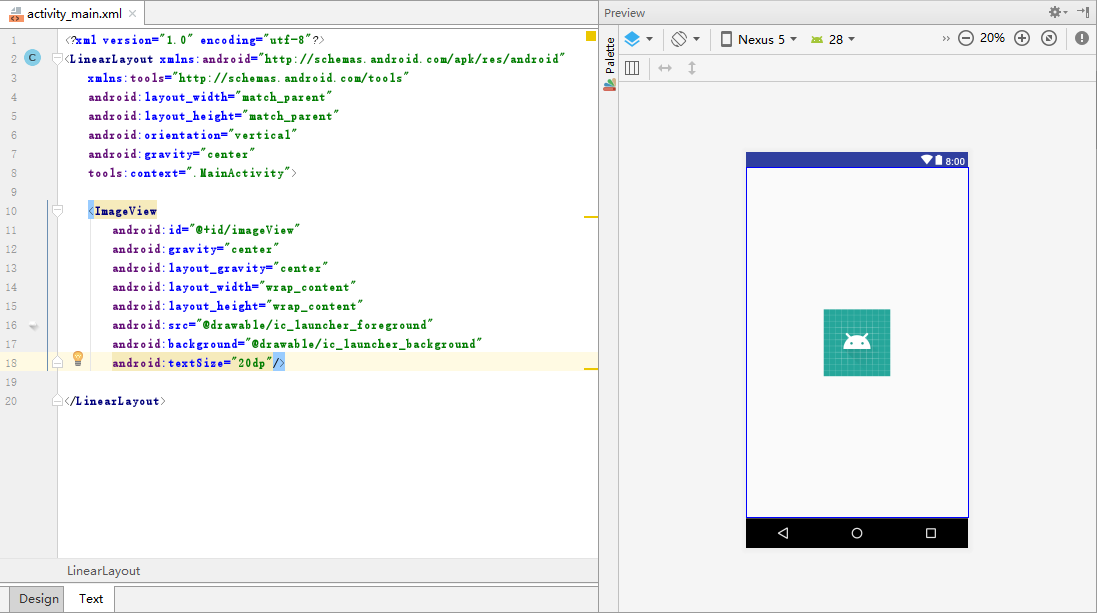The width and height of the screenshot is (1097, 613).
Task: Click the related class gutter icon on line 2
Action: [x=32, y=59]
